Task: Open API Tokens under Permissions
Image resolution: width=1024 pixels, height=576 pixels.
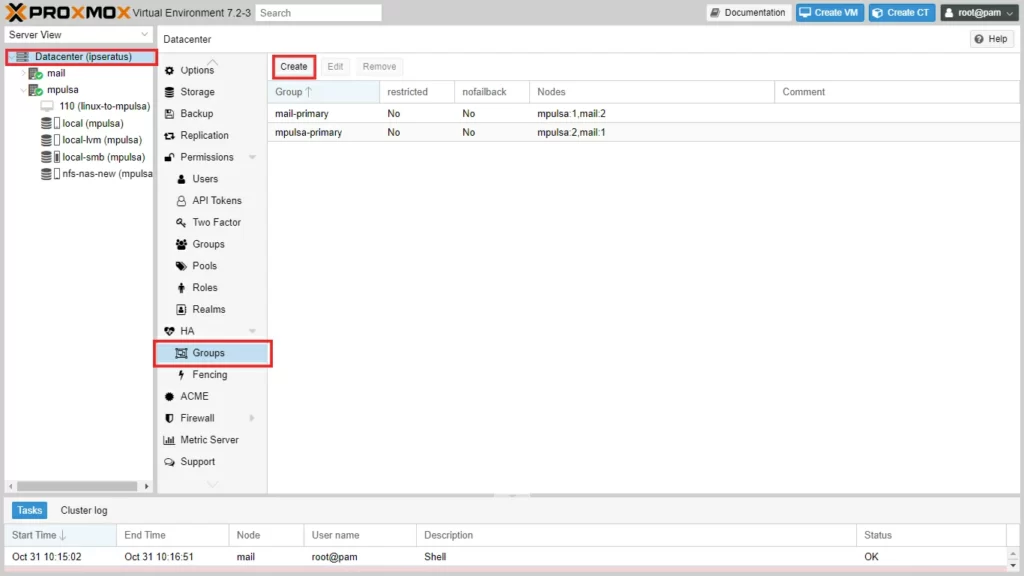Action: pyautogui.click(x=216, y=201)
